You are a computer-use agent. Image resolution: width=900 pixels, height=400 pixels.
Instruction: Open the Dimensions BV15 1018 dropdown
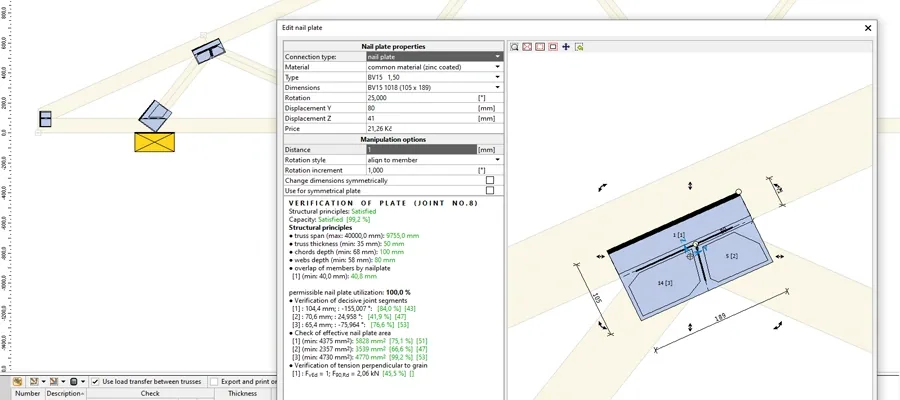click(x=498, y=88)
